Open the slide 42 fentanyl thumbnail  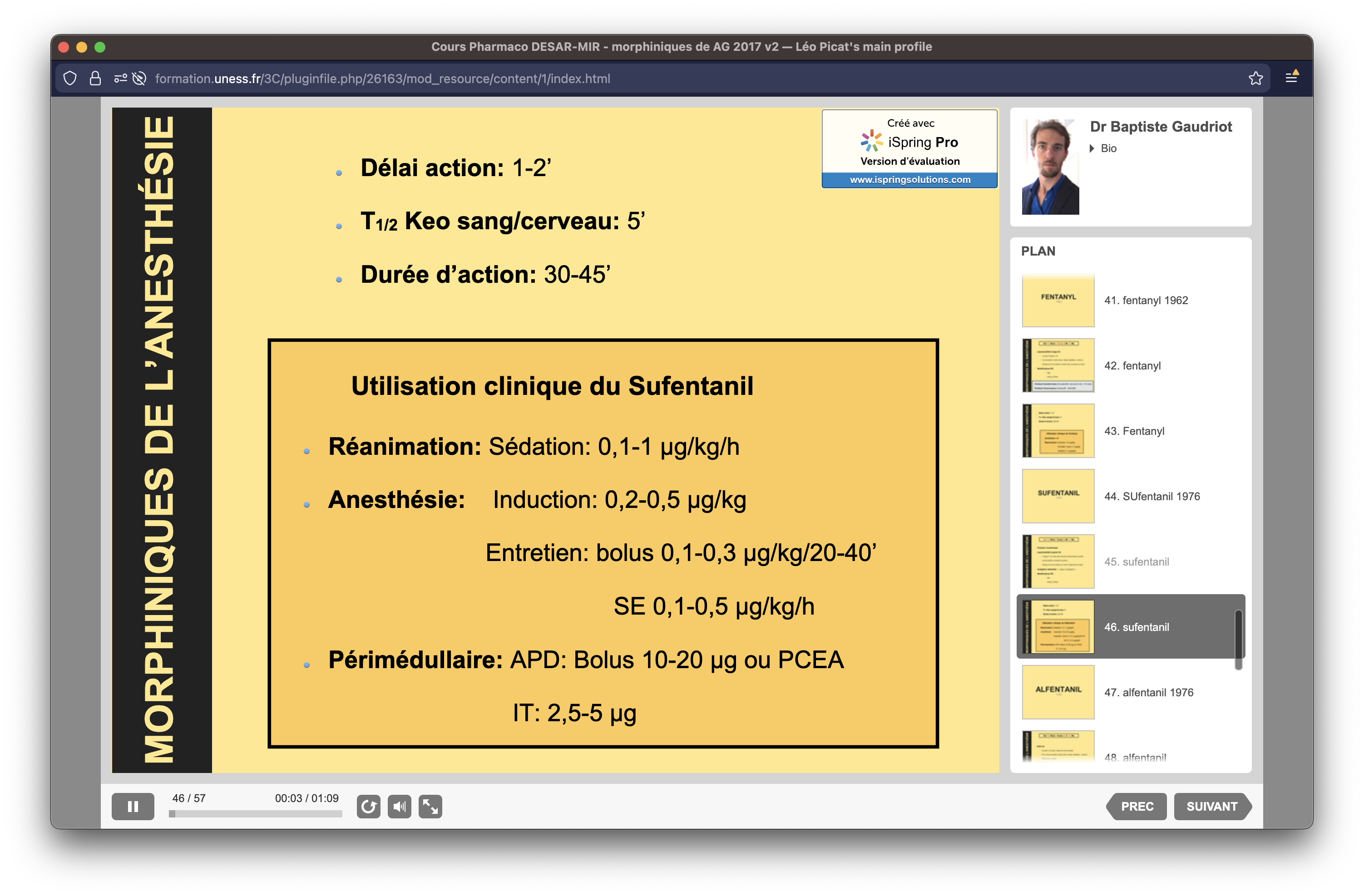[x=1058, y=365]
